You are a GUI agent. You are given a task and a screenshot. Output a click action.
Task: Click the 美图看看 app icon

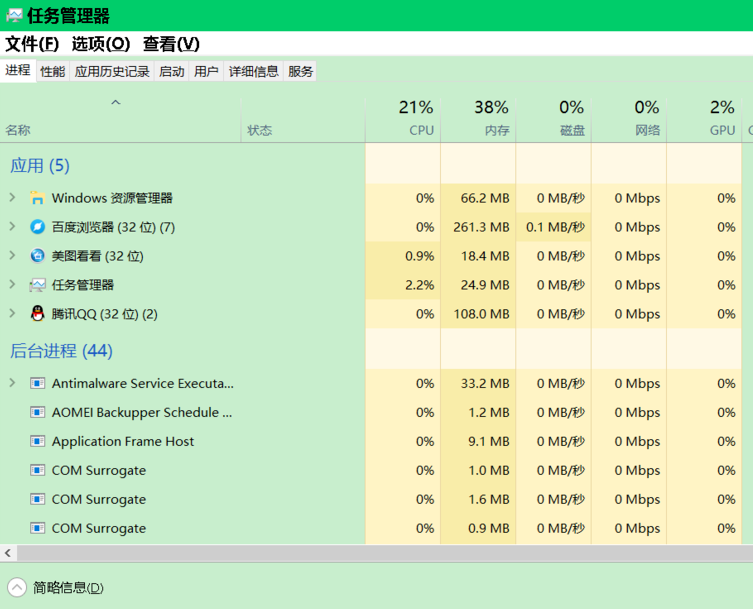click(x=37, y=256)
